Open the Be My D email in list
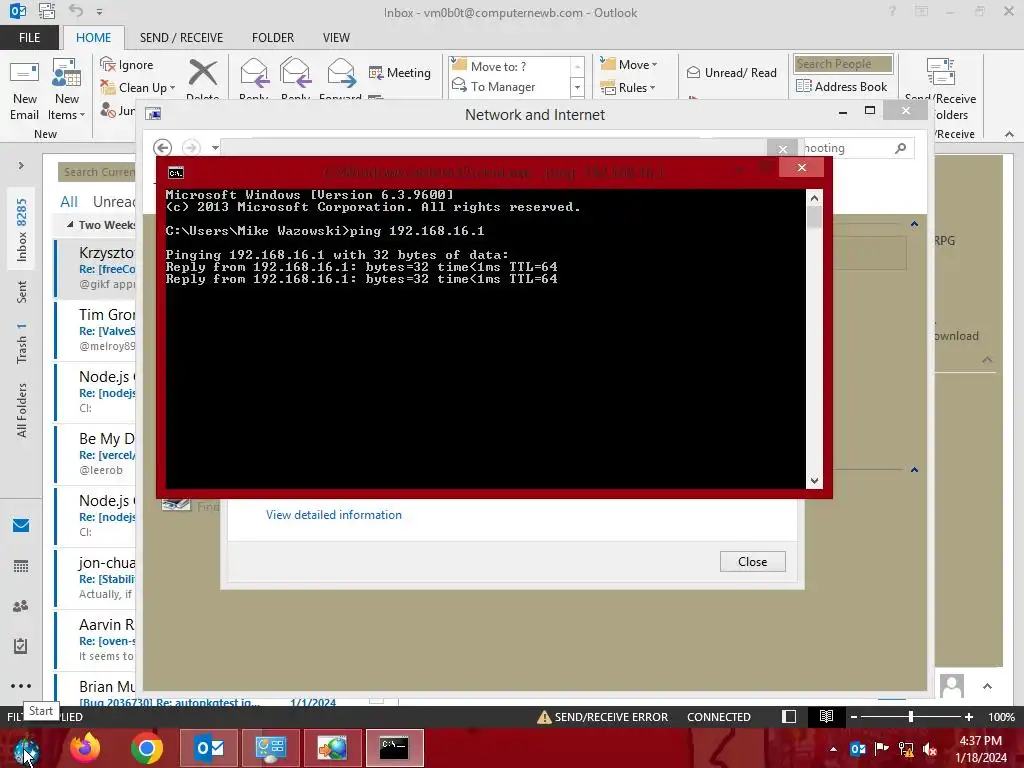 pos(95,454)
